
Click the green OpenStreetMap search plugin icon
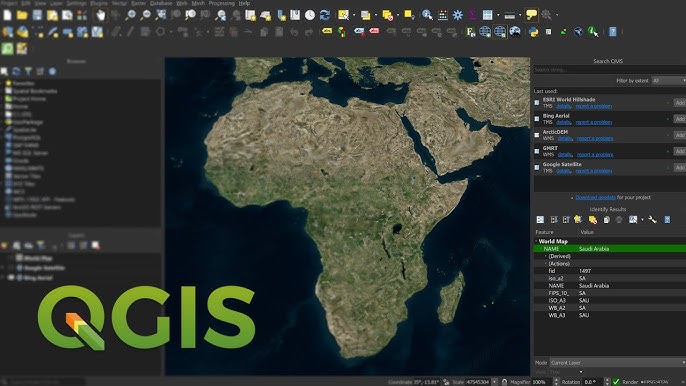pyautogui.click(x=7, y=49)
